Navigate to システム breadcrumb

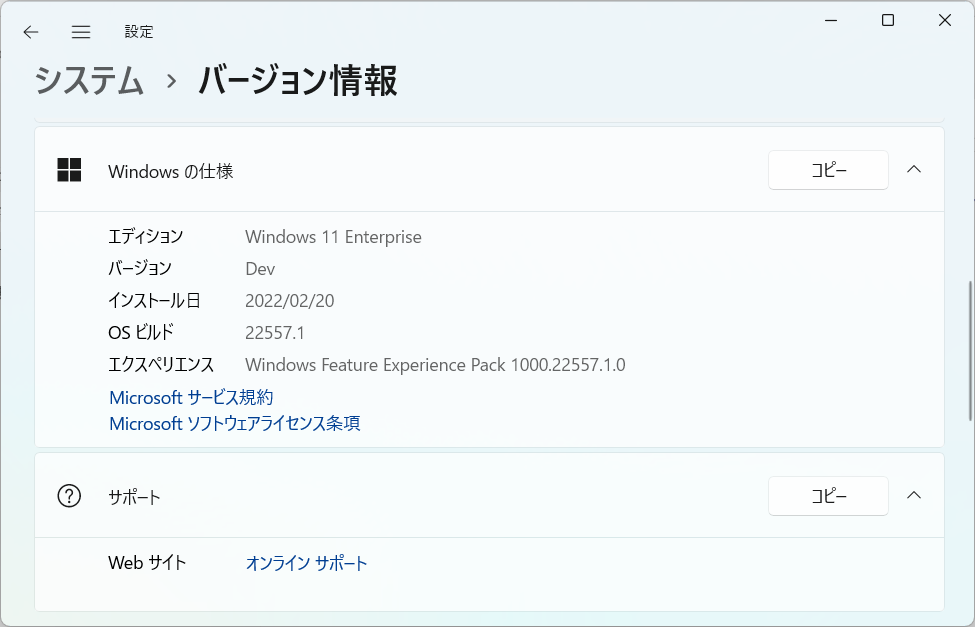point(89,81)
